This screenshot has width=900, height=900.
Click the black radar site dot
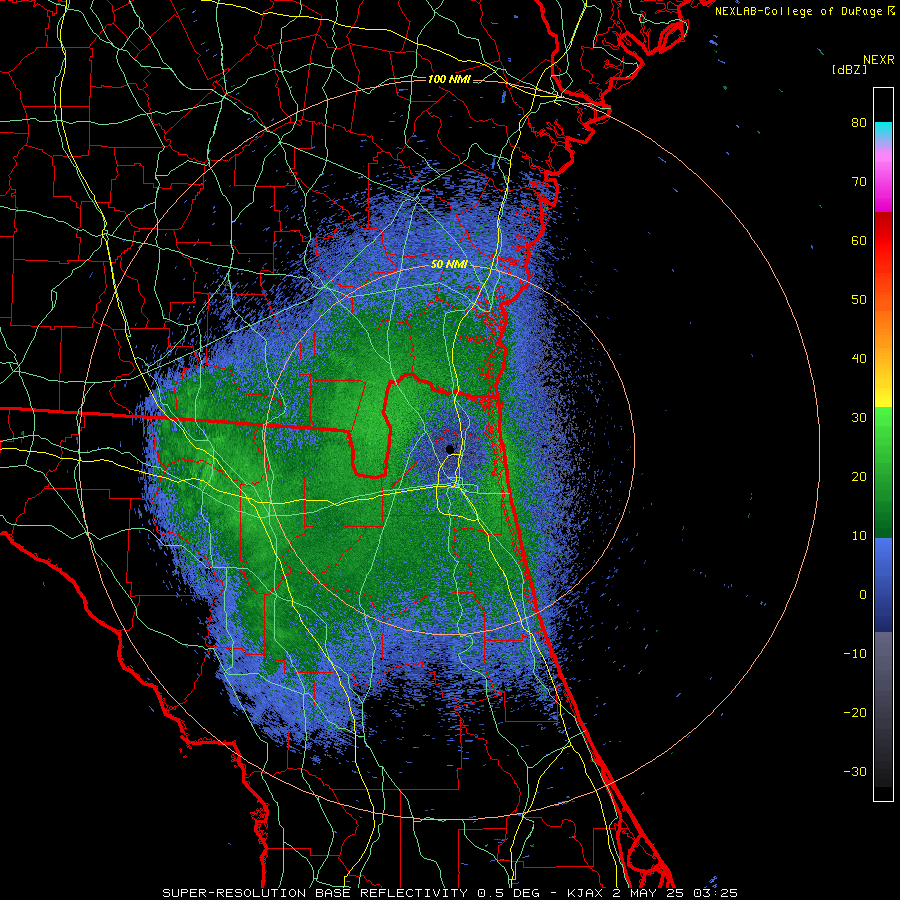pos(450,449)
